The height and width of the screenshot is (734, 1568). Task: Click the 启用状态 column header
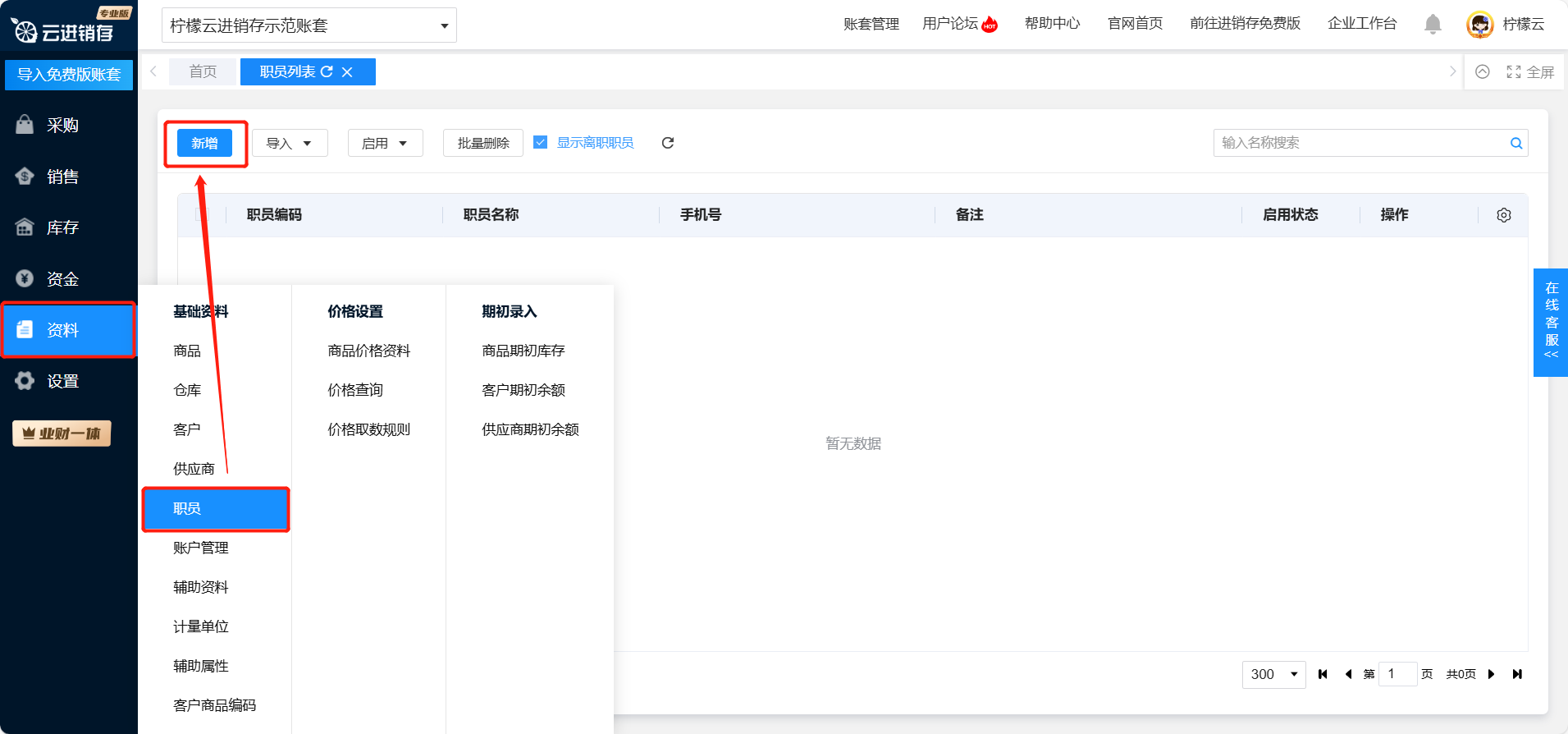tap(1290, 215)
